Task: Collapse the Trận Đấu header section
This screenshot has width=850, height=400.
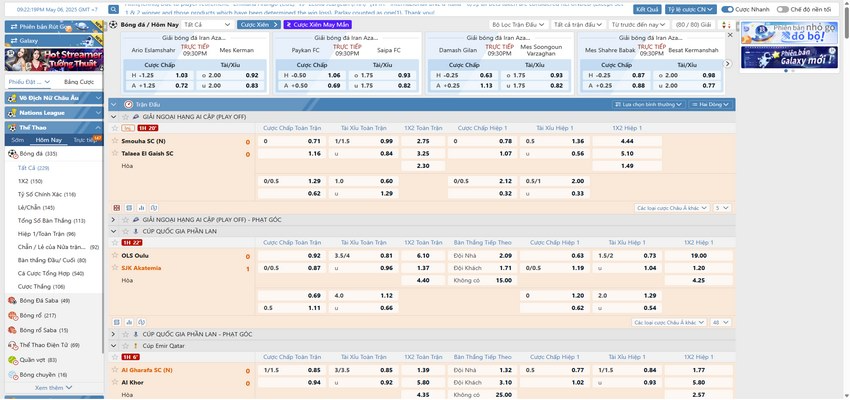Action: pos(114,104)
